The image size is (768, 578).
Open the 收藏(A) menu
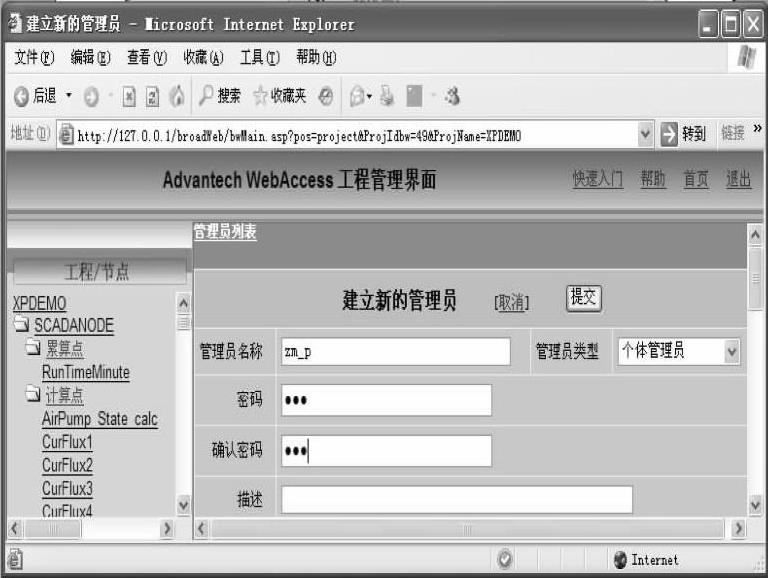203,57
